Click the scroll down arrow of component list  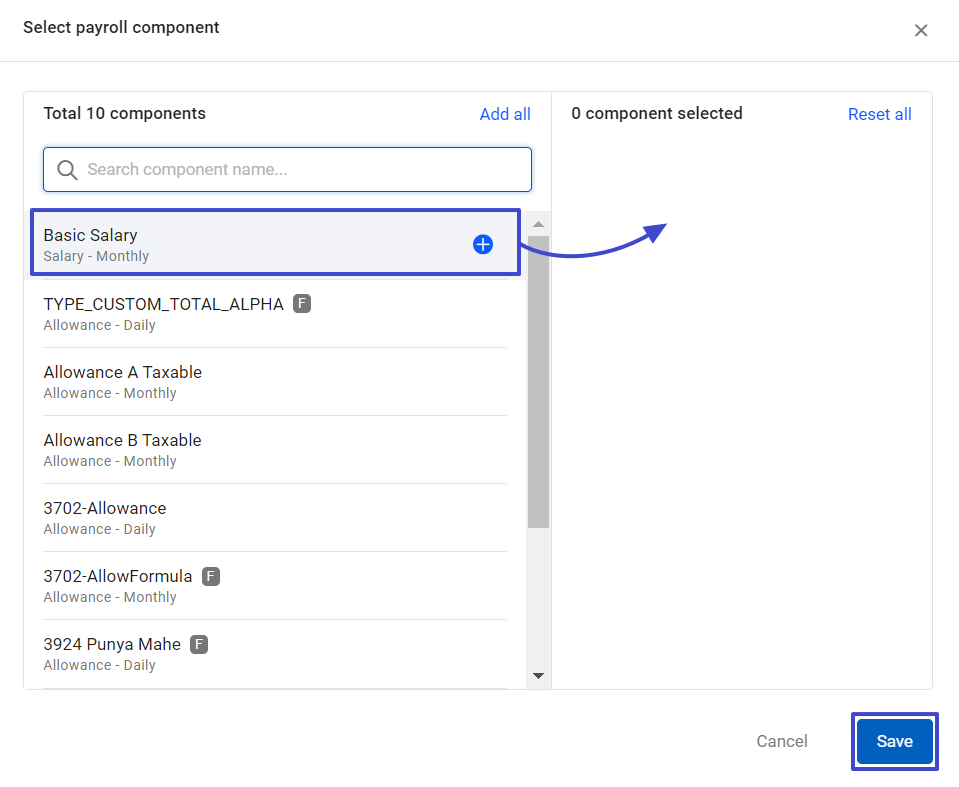click(x=538, y=676)
